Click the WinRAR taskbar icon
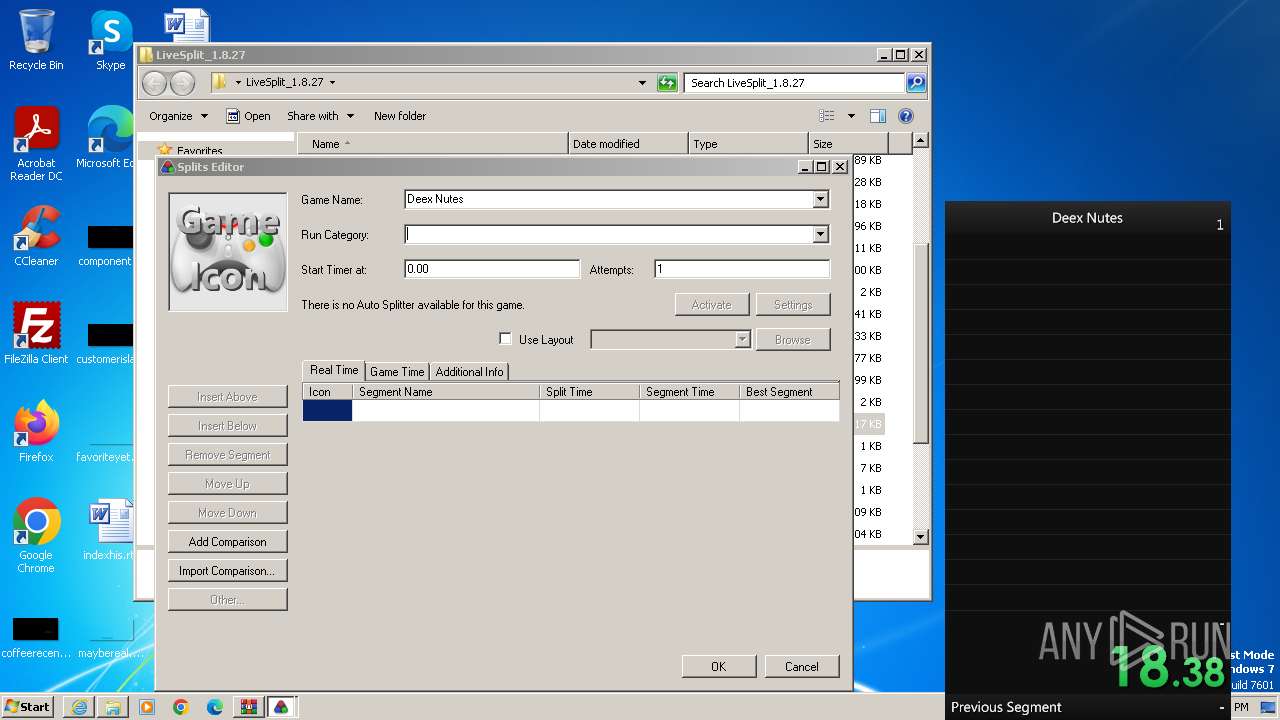Viewport: 1280px width, 720px height. point(247,707)
